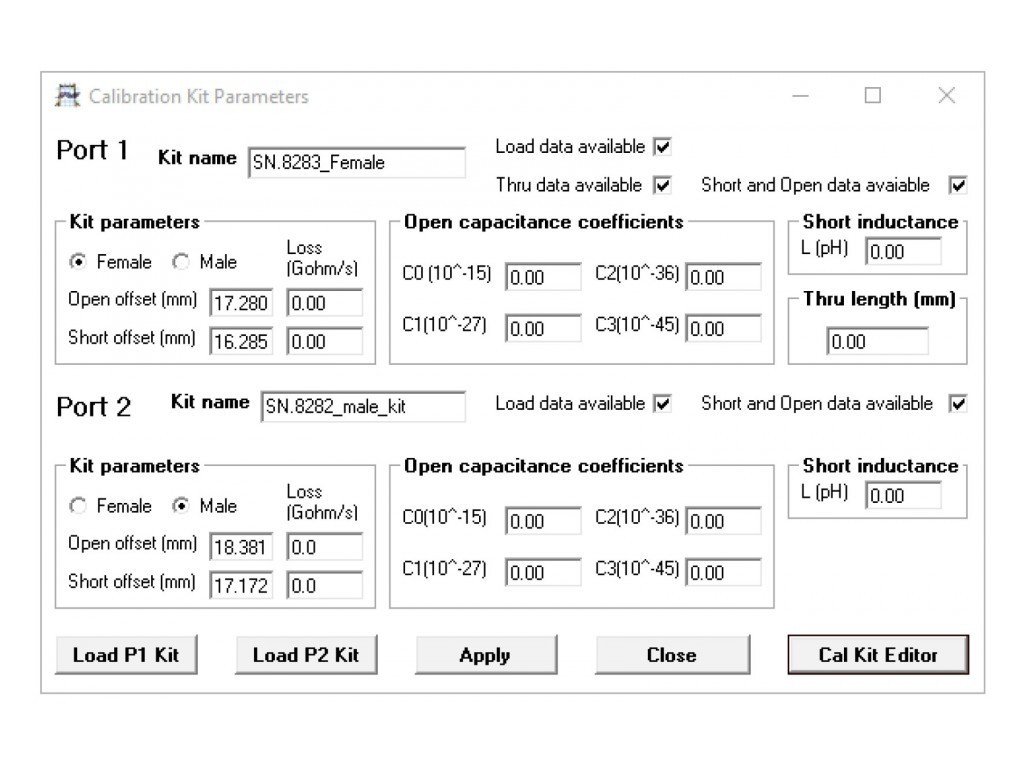
Task: Click Port 2 C2 capacitance field
Action: pos(724,521)
